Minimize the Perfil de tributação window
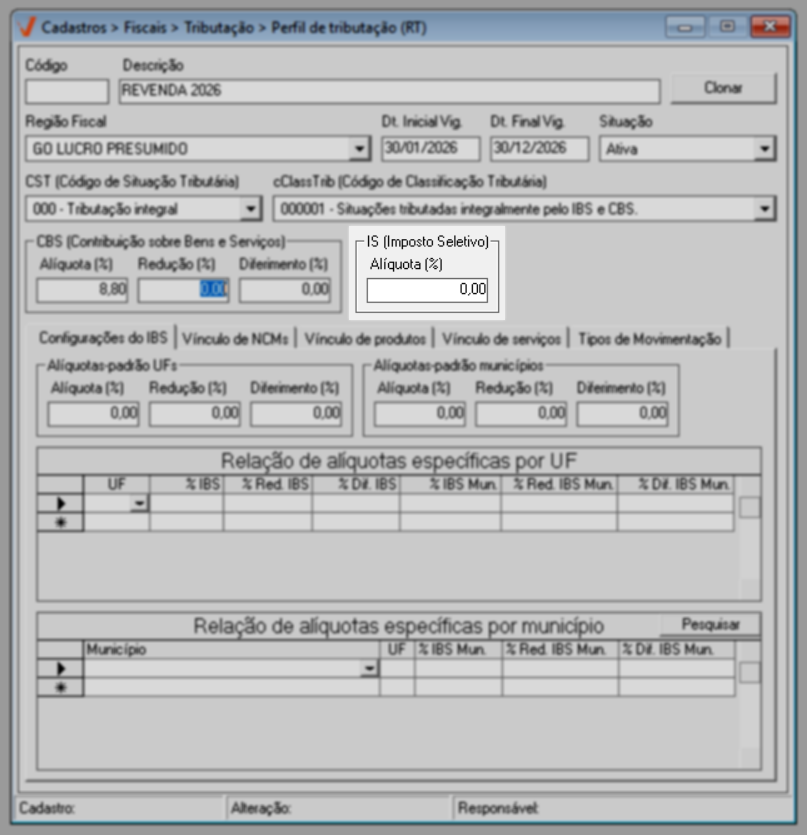Screen dimensions: 807x835 tap(685, 27)
